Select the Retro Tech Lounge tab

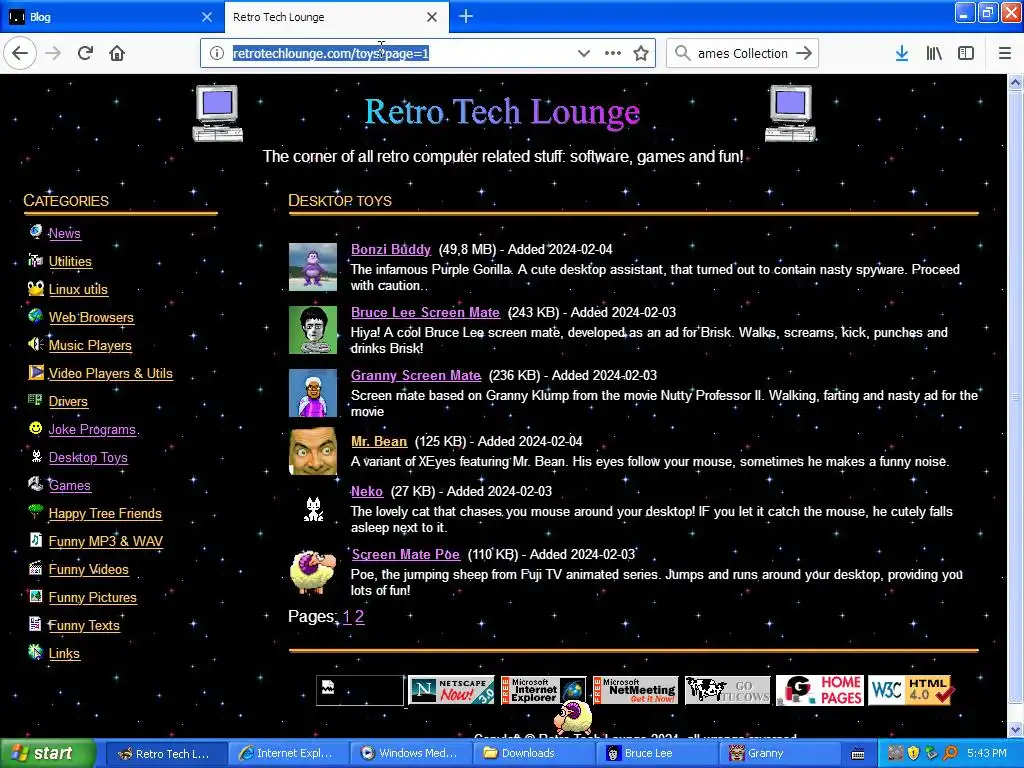coord(336,17)
